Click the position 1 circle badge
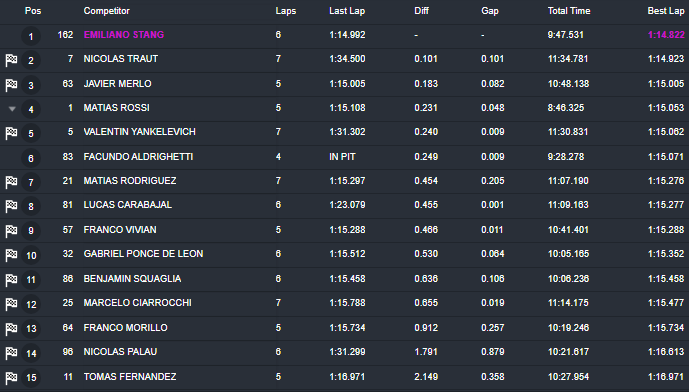The width and height of the screenshot is (689, 392). 31,36
